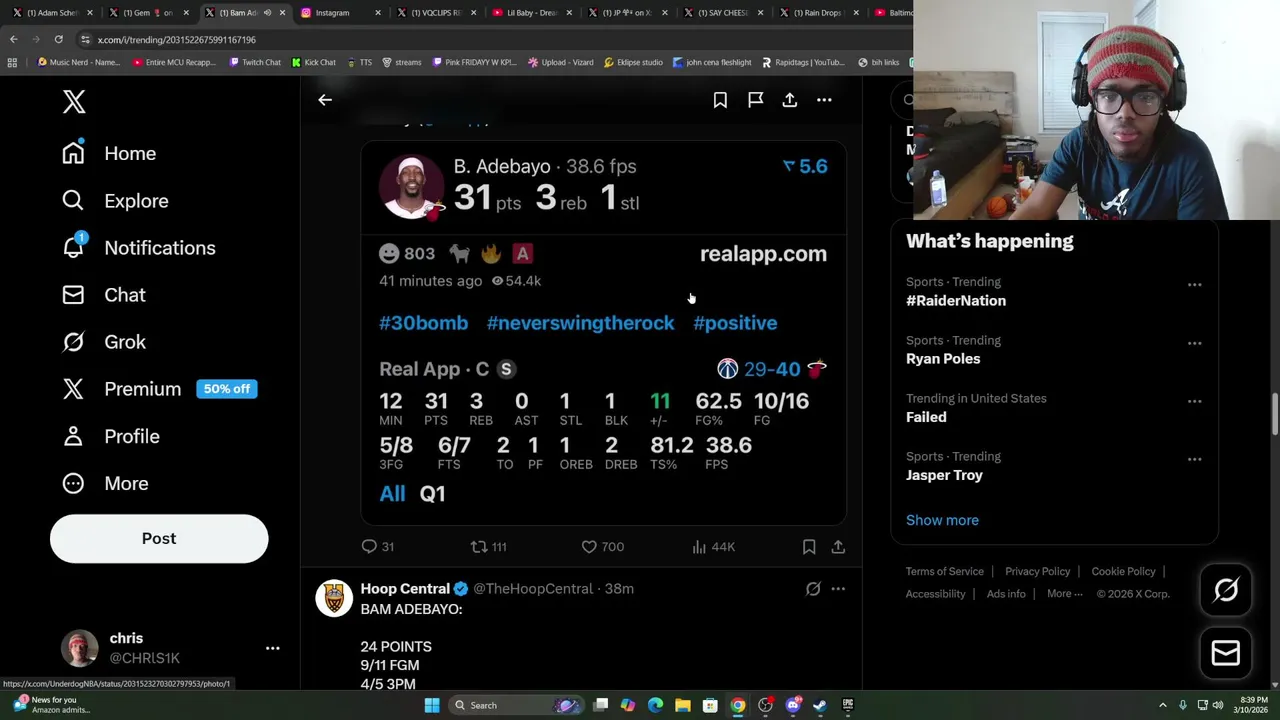Open Notifications

click(x=138, y=248)
